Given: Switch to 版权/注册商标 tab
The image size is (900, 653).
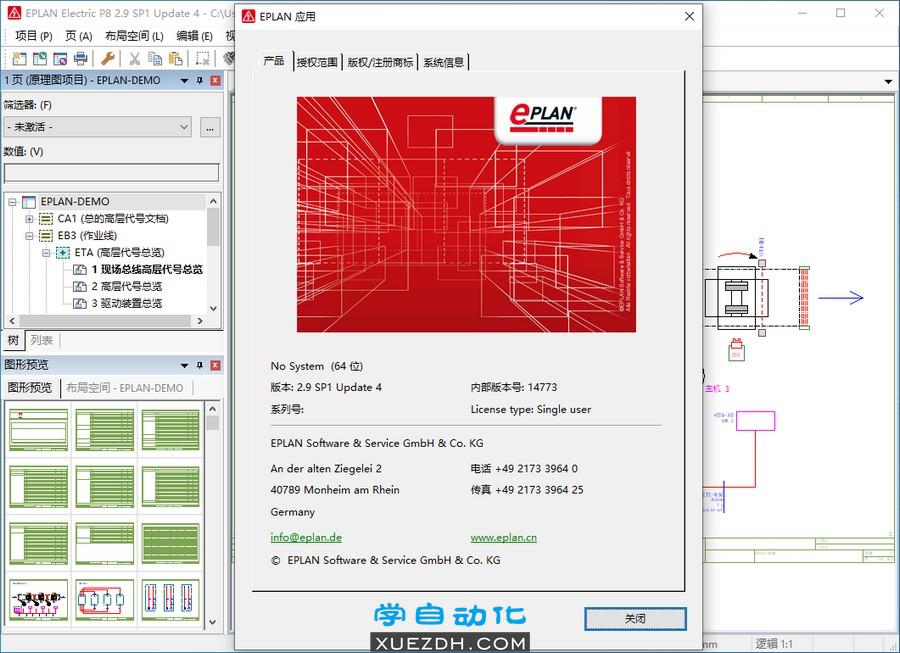Looking at the screenshot, I should point(380,63).
